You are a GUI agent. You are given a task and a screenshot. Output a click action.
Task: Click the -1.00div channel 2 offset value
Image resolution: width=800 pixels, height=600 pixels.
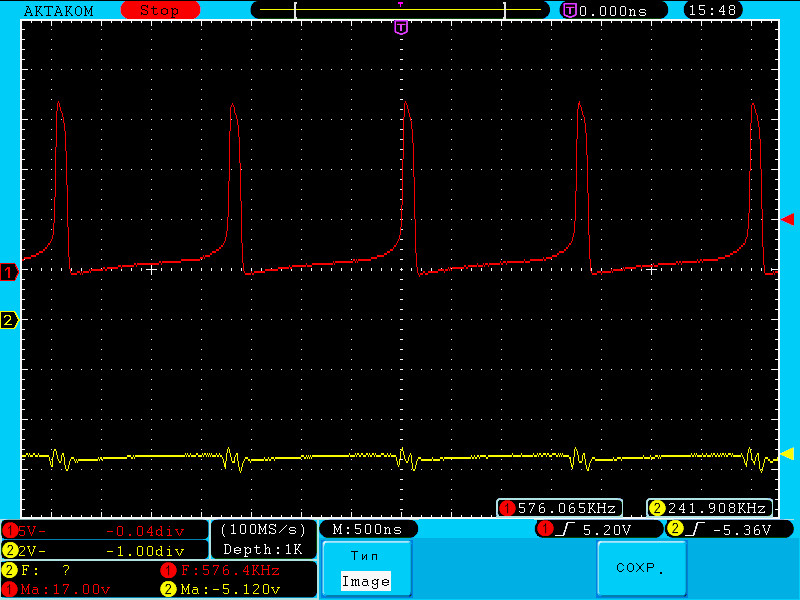145,551
